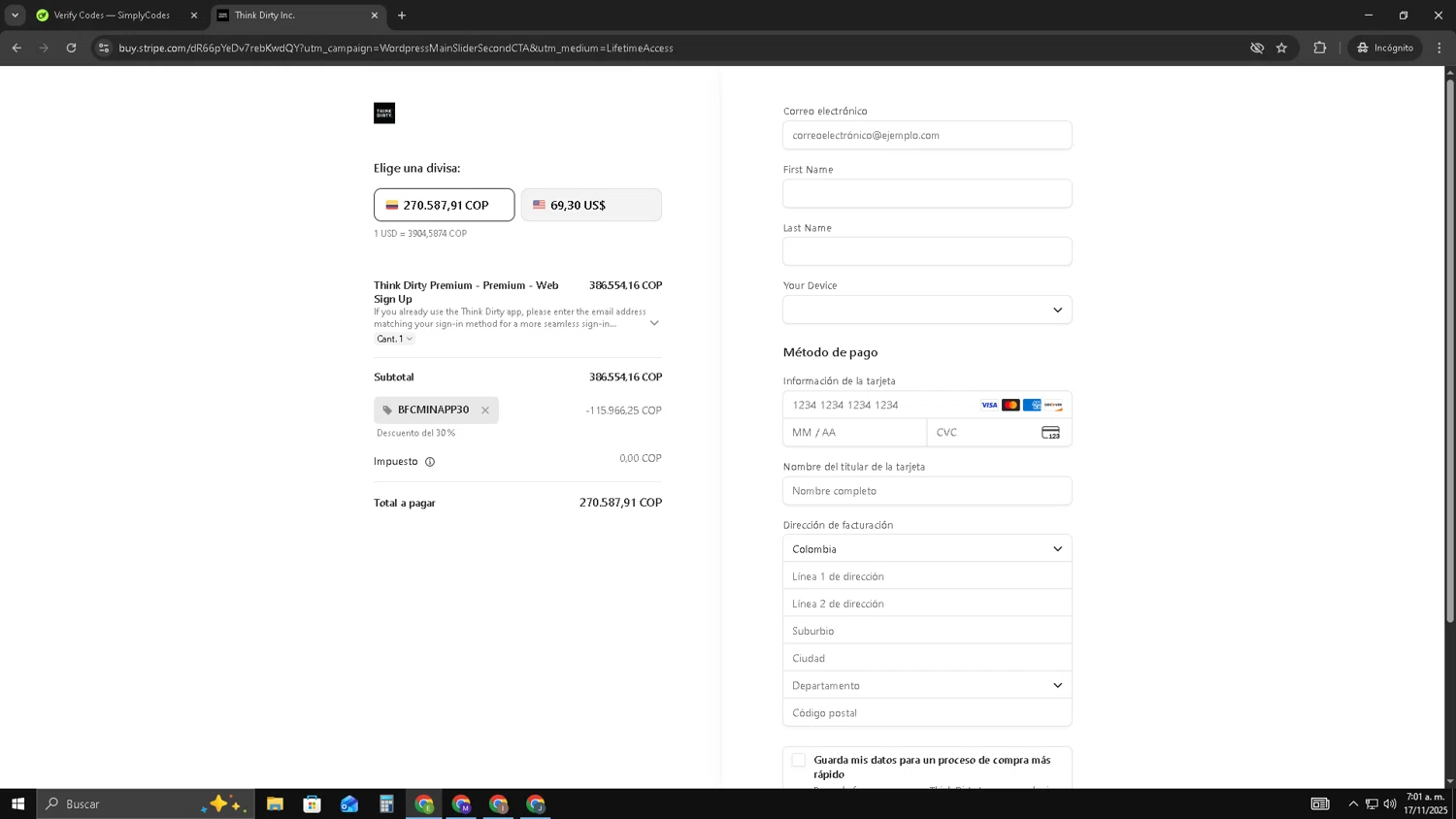Open a new browser tab
1456x819 pixels.
(402, 16)
